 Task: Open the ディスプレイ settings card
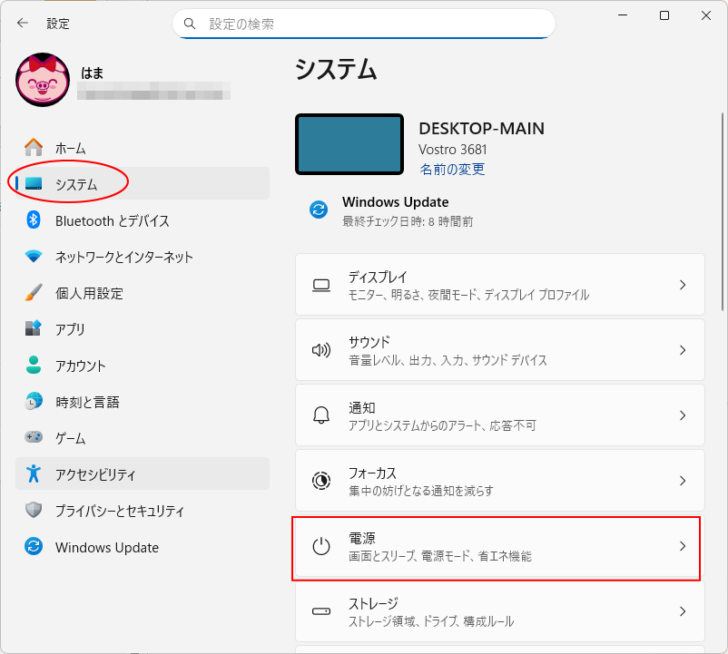pos(500,285)
